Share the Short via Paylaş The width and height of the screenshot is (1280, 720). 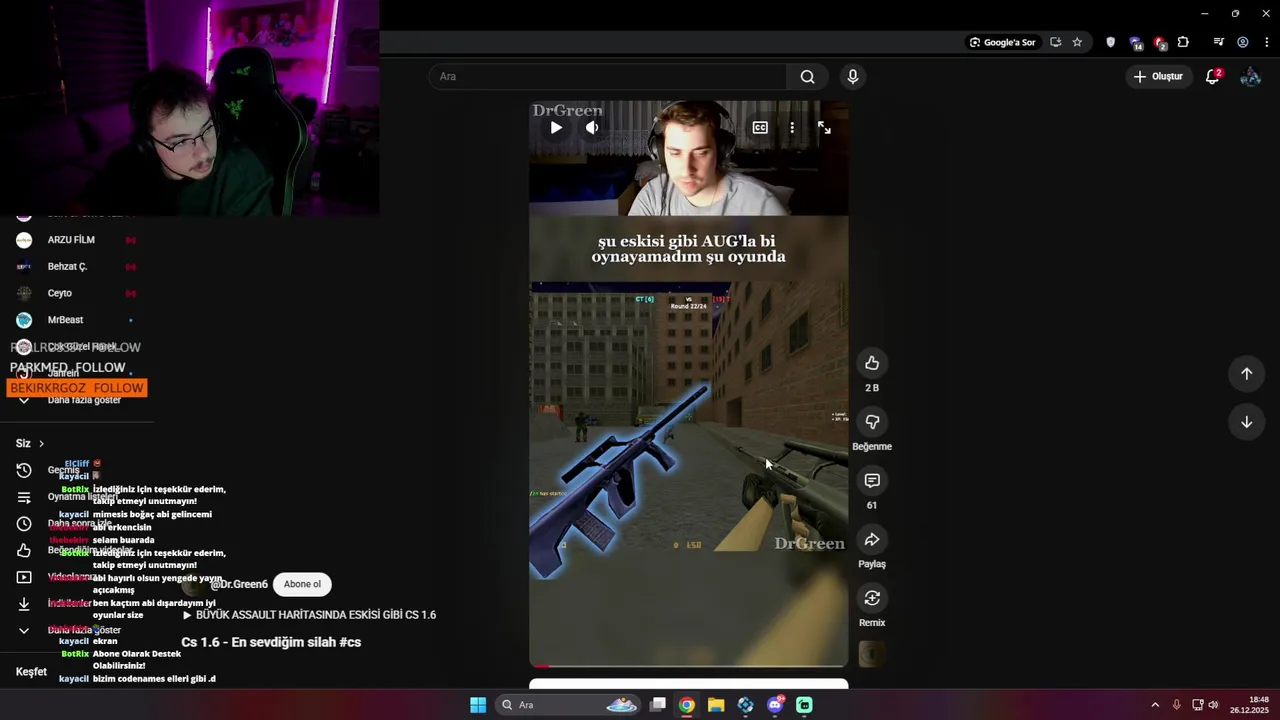[872, 540]
